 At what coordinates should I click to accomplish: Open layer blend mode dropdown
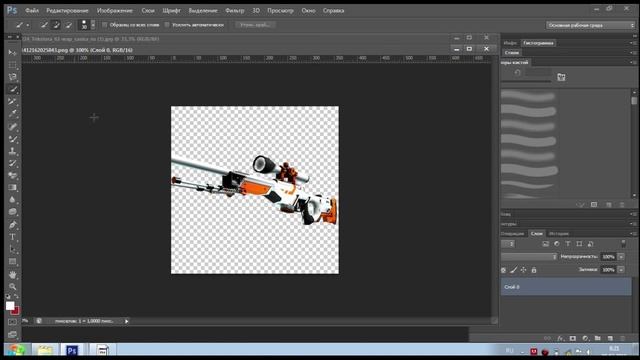[529, 257]
